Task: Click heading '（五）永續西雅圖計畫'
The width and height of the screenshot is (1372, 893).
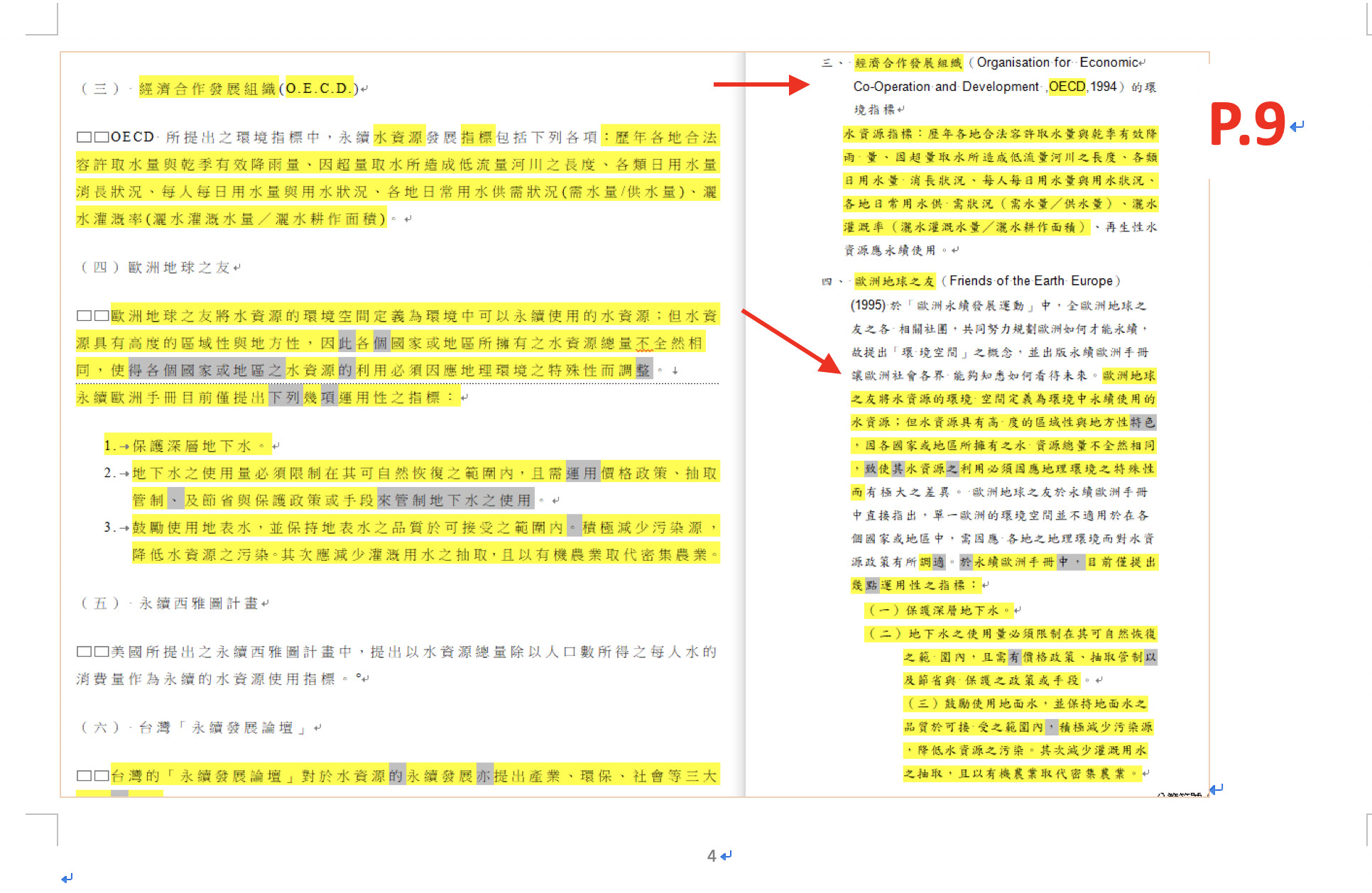Action: 173,603
